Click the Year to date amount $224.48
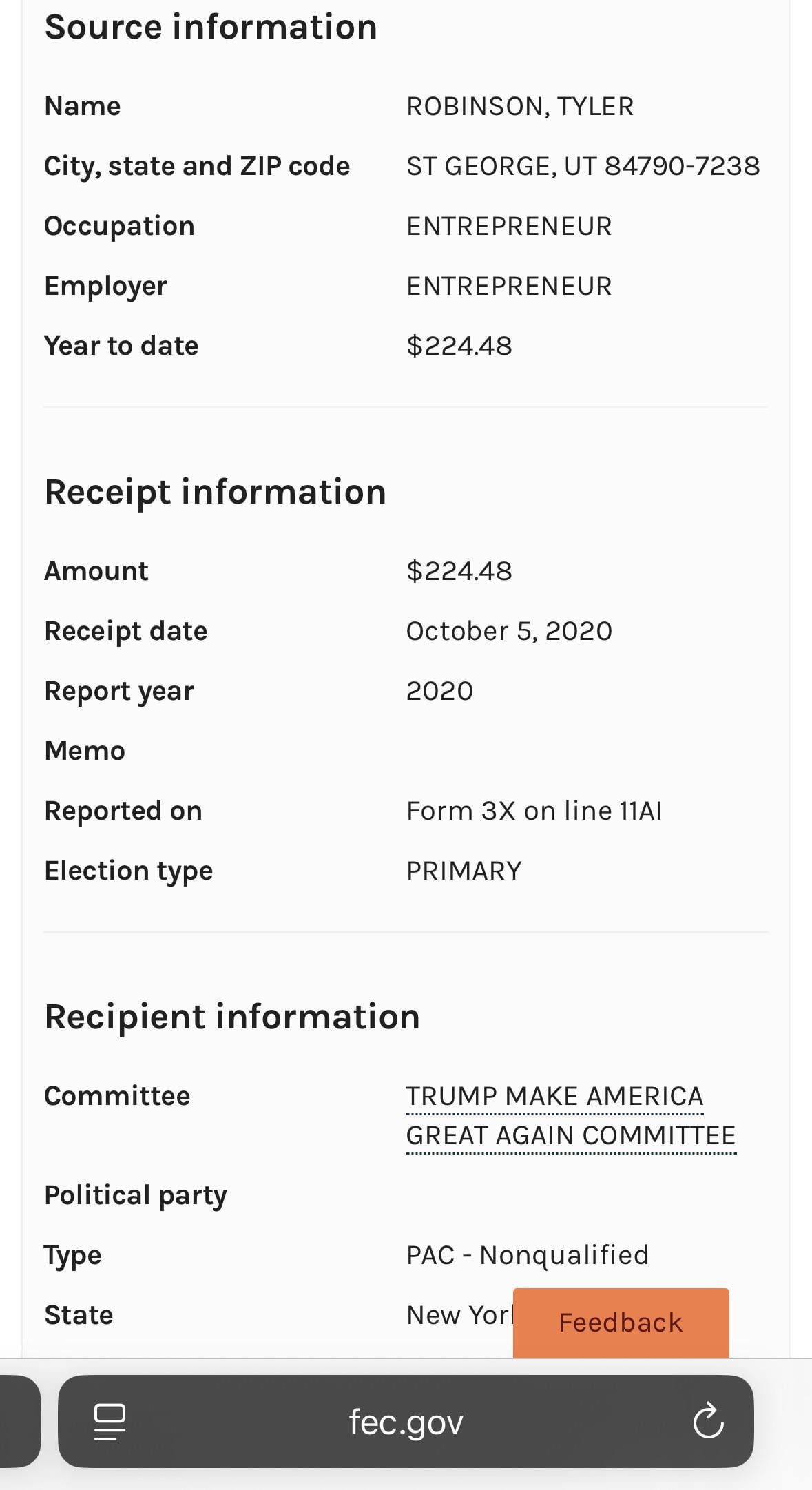Screen dimensions: 812x1490 (459, 346)
